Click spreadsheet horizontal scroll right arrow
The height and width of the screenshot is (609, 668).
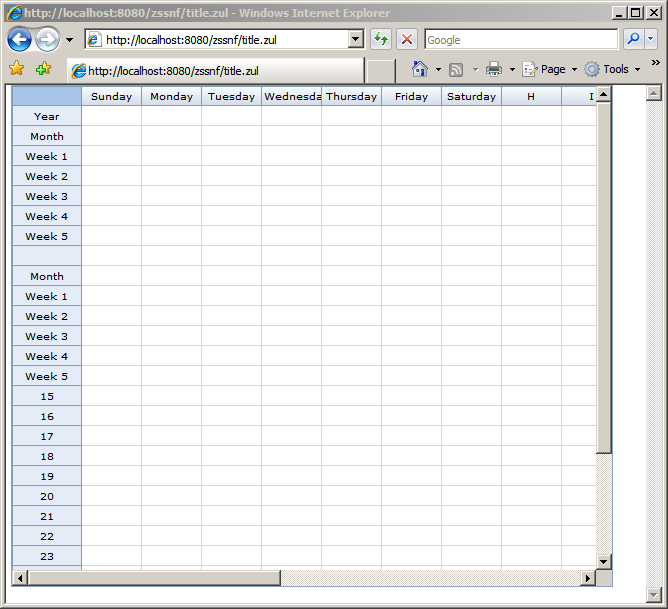click(x=588, y=578)
